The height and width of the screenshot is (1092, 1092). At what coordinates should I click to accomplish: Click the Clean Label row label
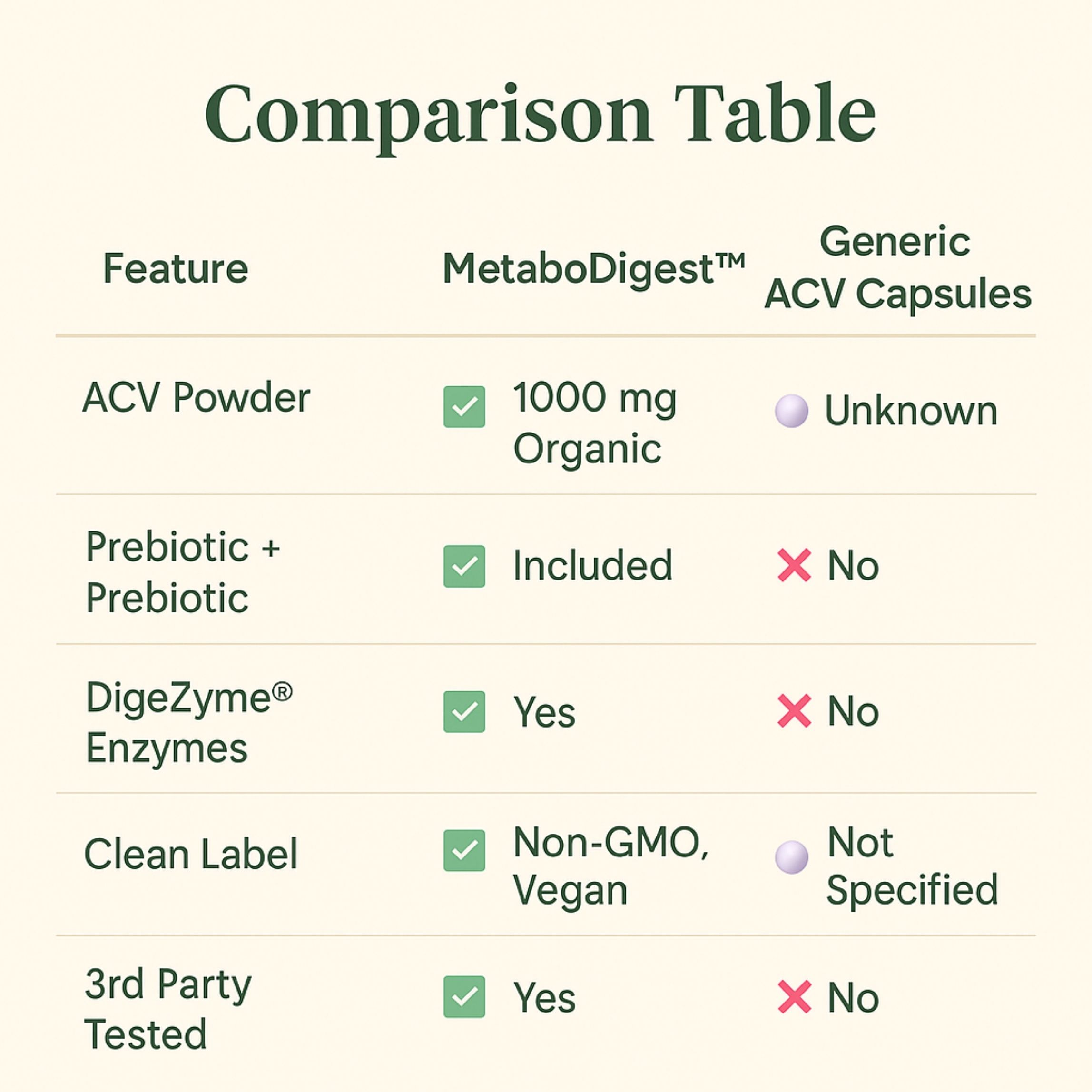tap(190, 854)
